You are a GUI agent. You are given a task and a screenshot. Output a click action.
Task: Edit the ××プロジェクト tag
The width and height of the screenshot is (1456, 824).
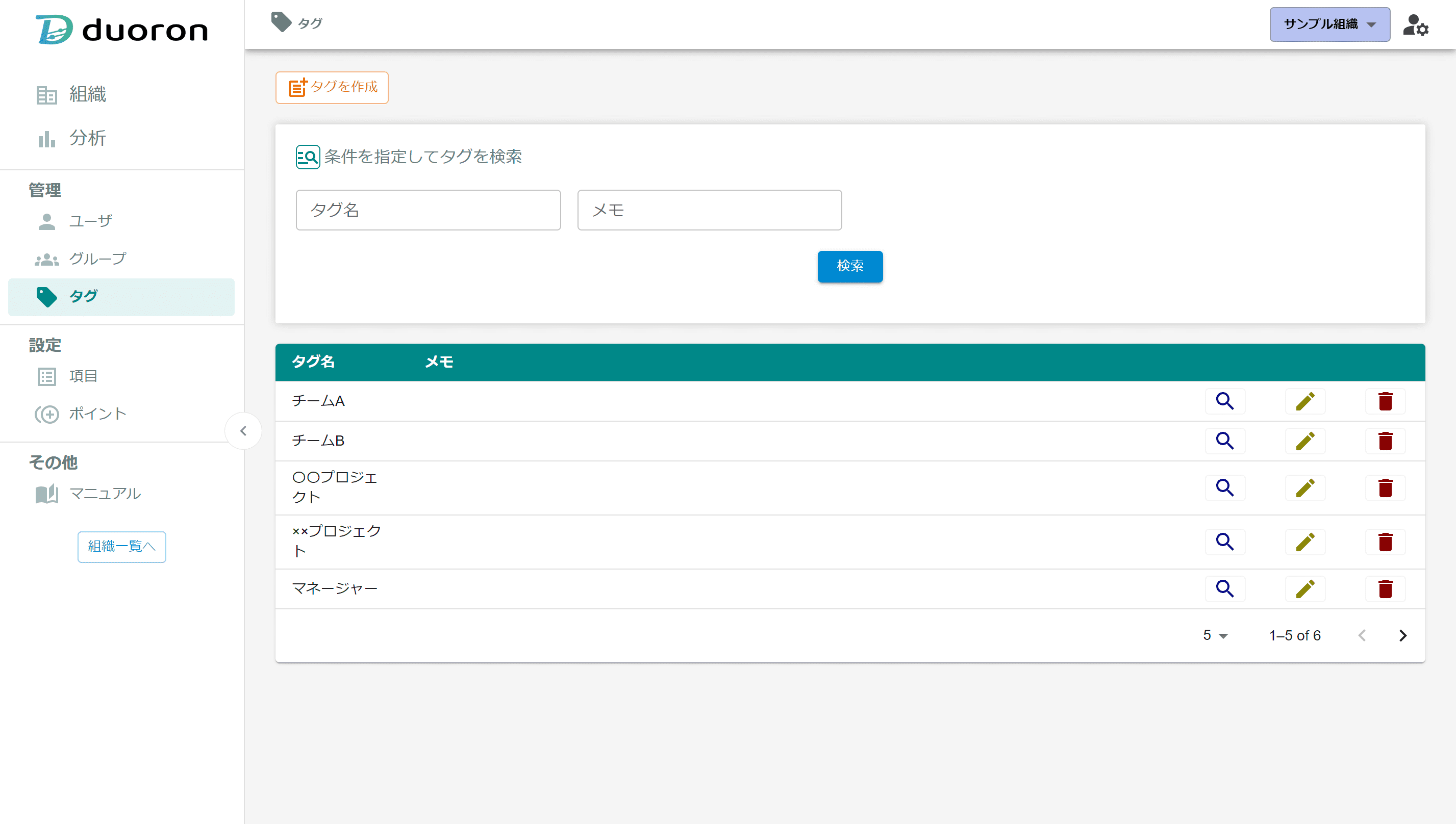click(x=1305, y=542)
